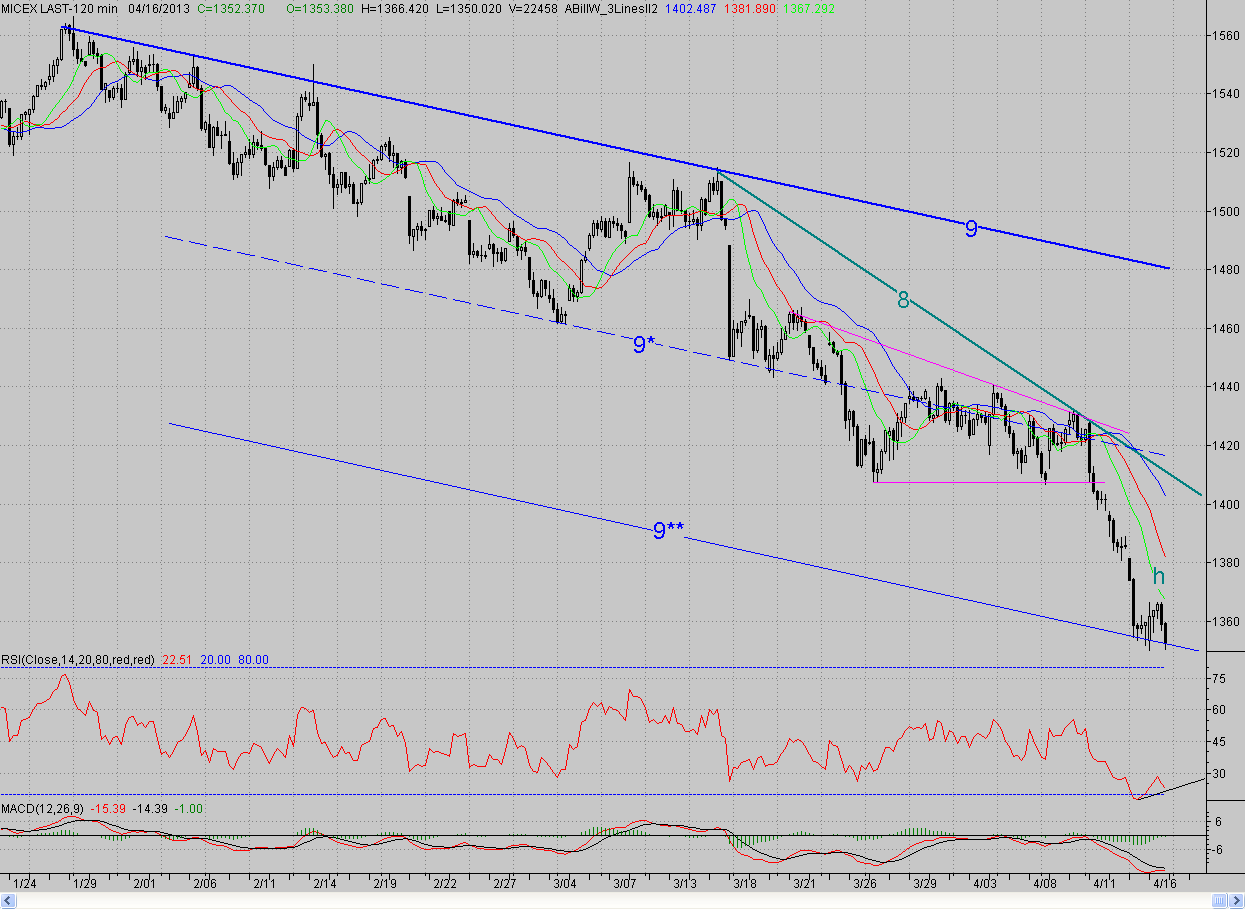Click the RSI current value "22.51"
This screenshot has width=1245, height=909.
point(176,659)
